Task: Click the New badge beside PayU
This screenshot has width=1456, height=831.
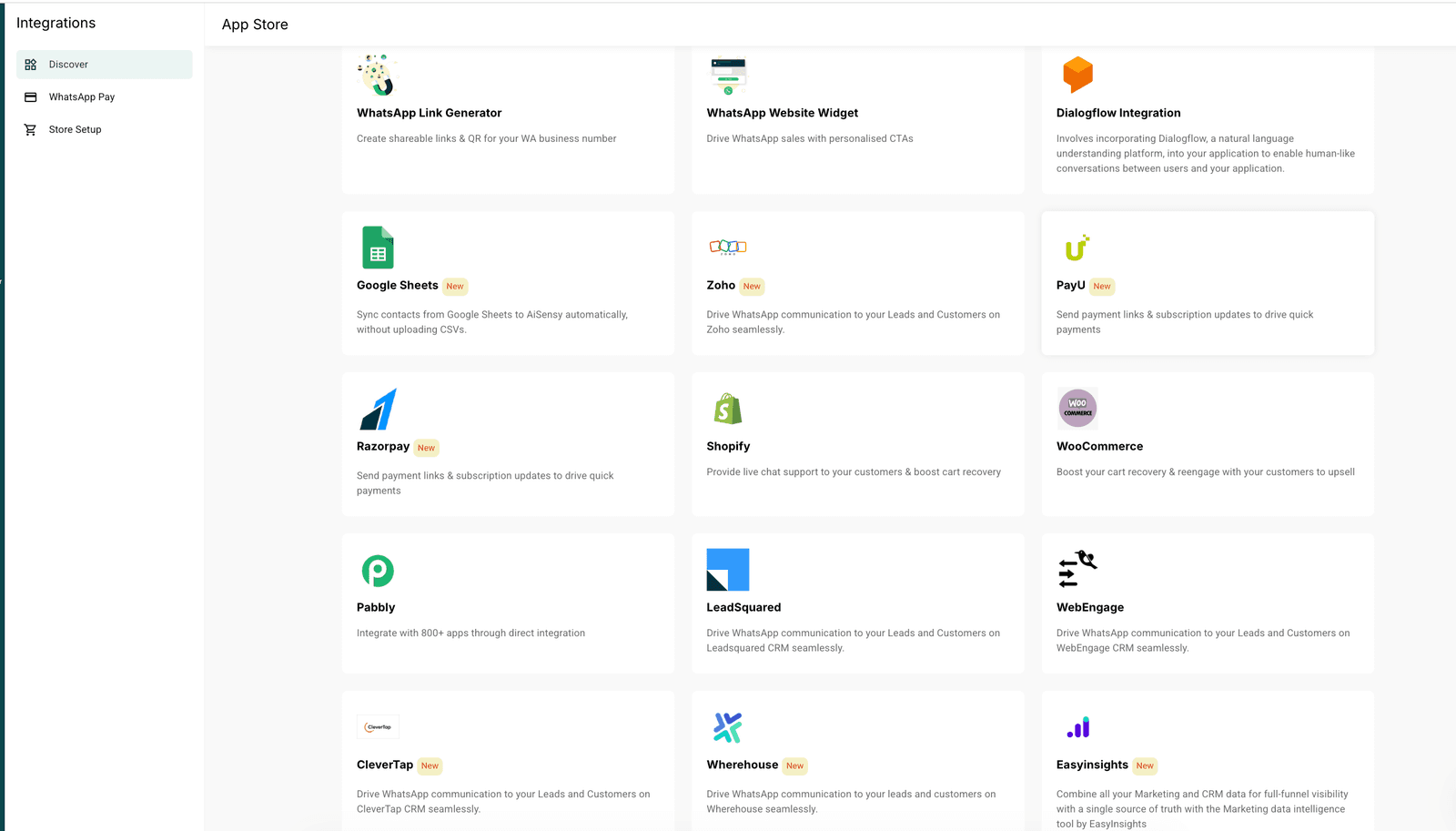Action: click(1102, 287)
